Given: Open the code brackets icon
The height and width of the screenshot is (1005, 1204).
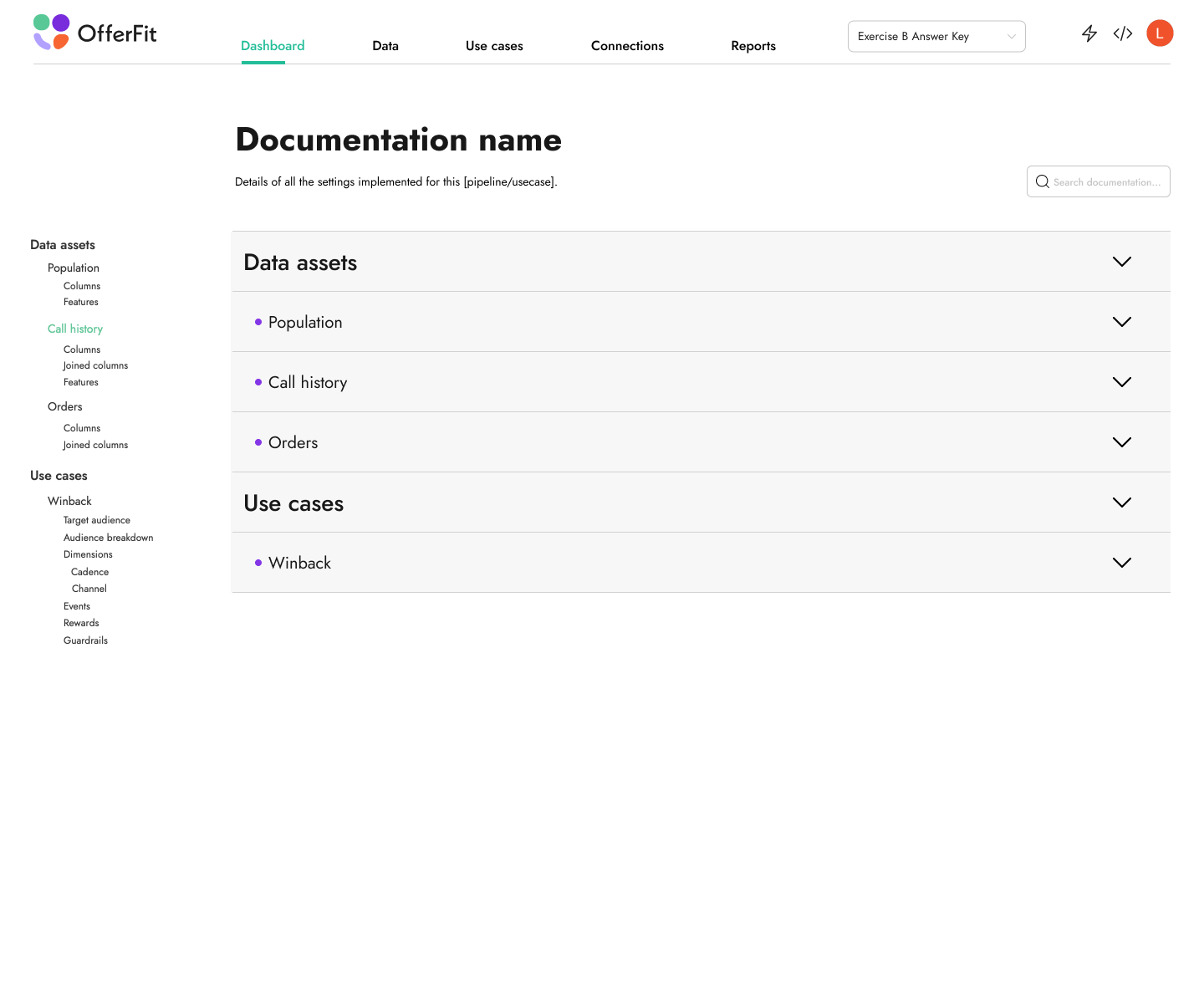Looking at the screenshot, I should (x=1123, y=33).
